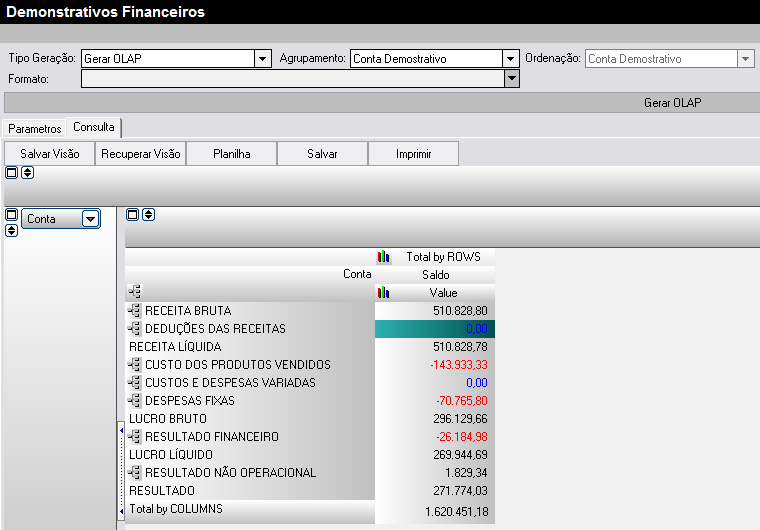Select the 1.620.451,18 total cell
Viewport: 760px width, 530px height.
pos(435,512)
